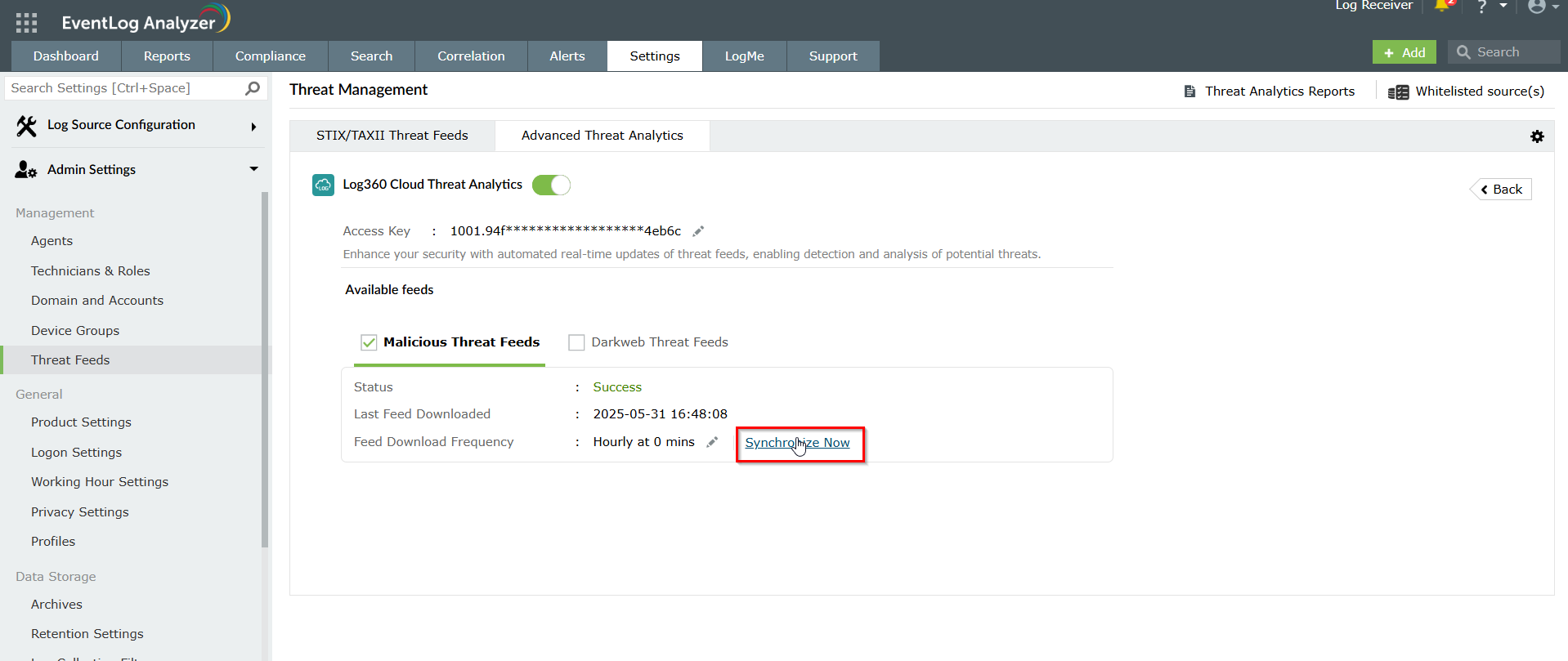
Task: Open the Alerts tab
Action: point(567,56)
